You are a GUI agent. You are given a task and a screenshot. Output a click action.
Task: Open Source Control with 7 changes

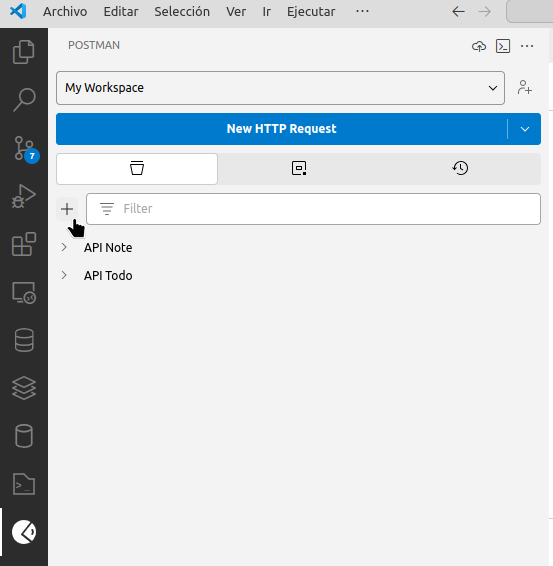click(x=24, y=148)
